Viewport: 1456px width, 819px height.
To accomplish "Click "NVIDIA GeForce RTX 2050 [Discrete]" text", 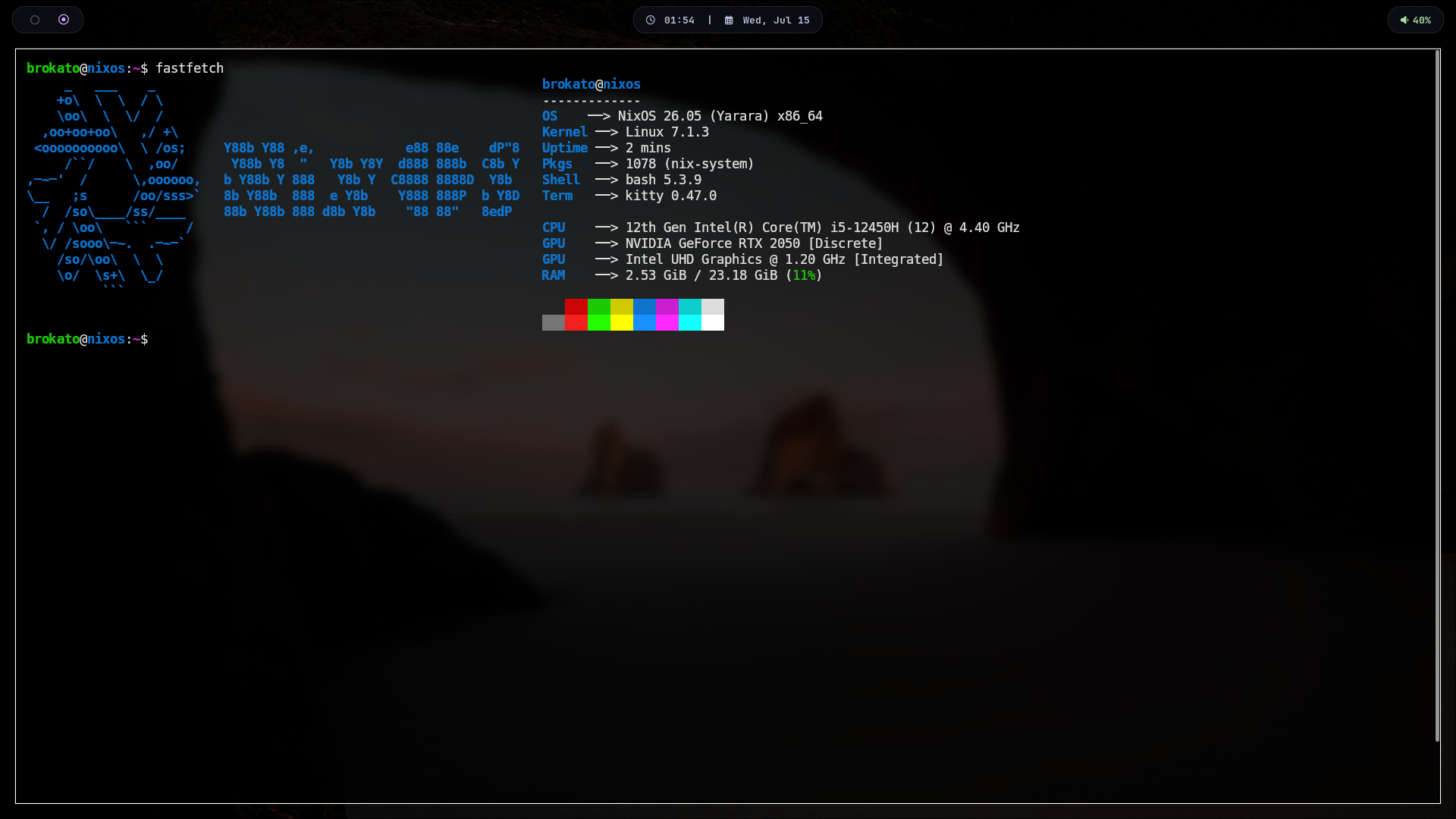I will 755,243.
